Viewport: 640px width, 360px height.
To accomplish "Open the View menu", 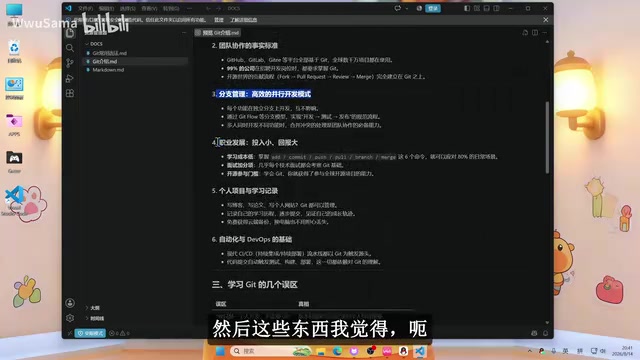I will tap(149, 8).
